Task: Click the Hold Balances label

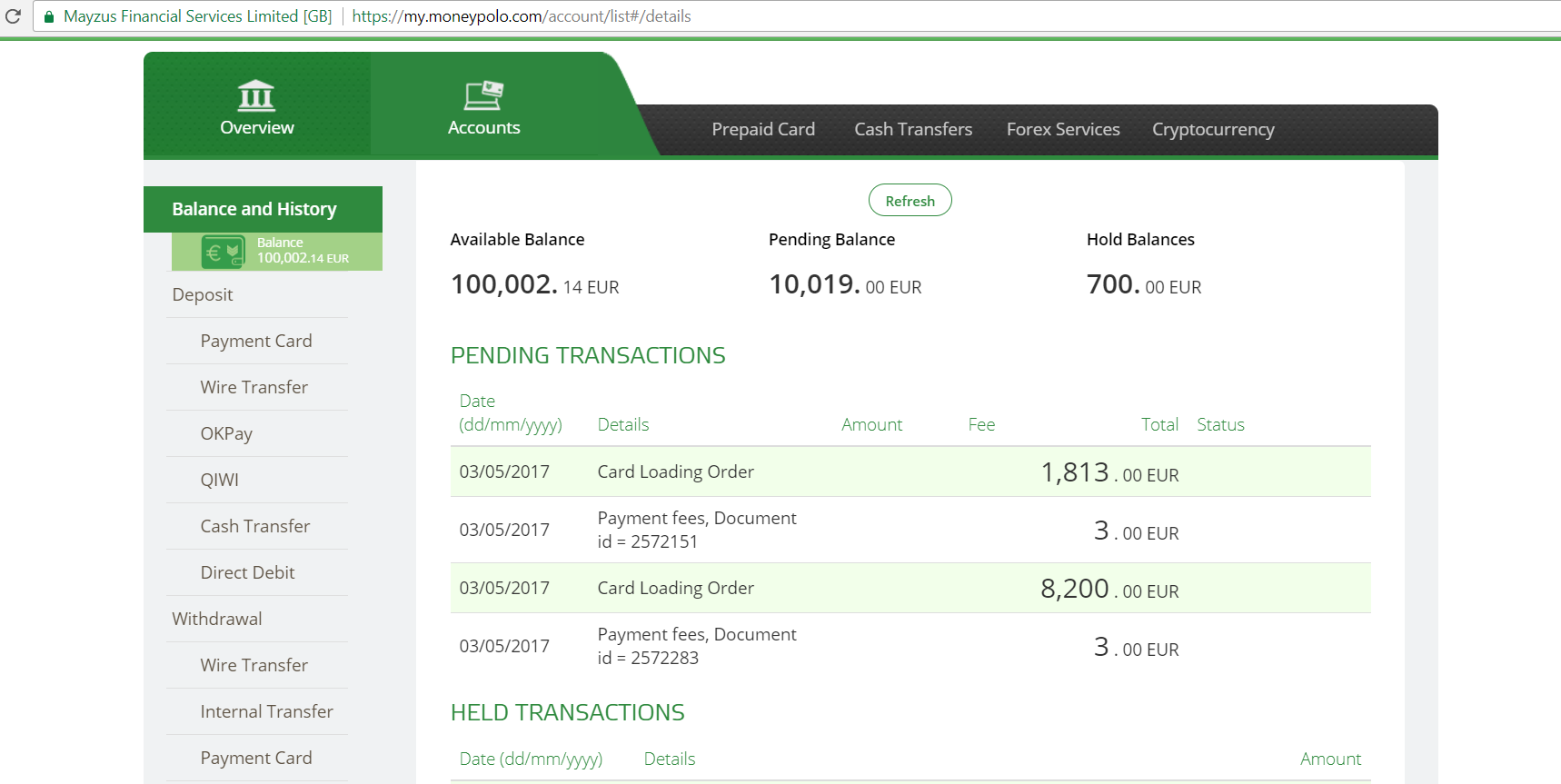Action: coord(1140,239)
